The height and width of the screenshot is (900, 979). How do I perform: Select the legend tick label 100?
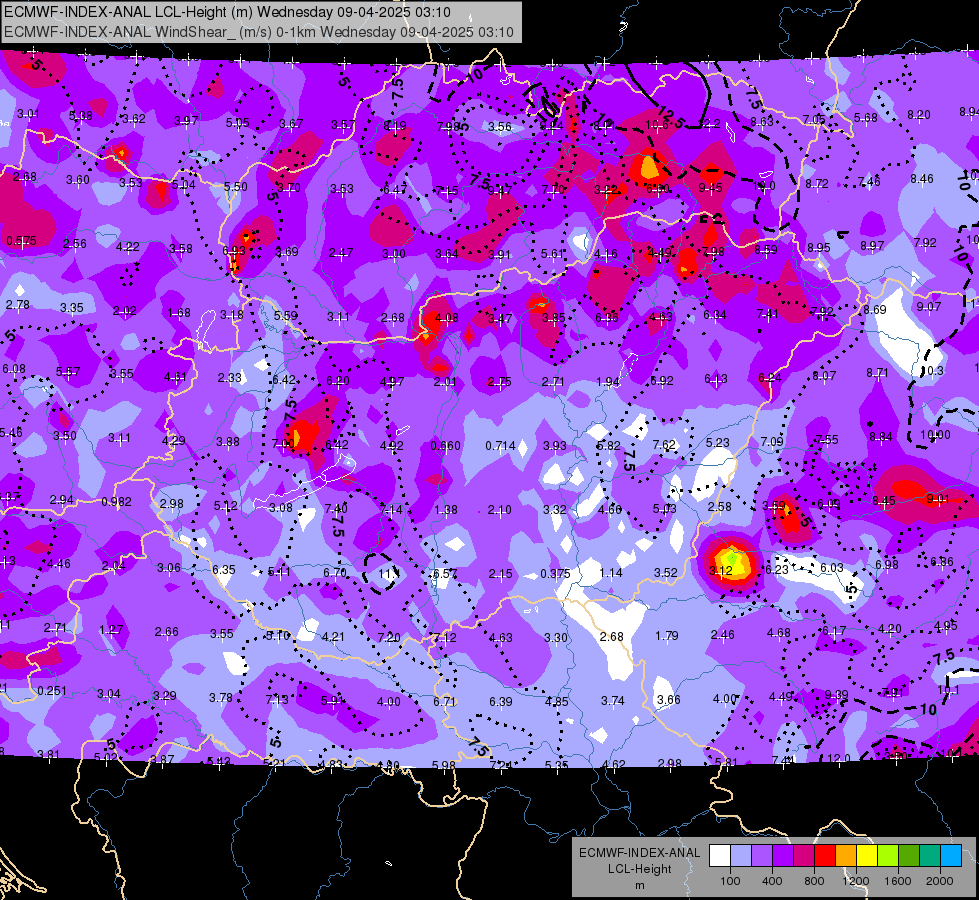(730, 881)
